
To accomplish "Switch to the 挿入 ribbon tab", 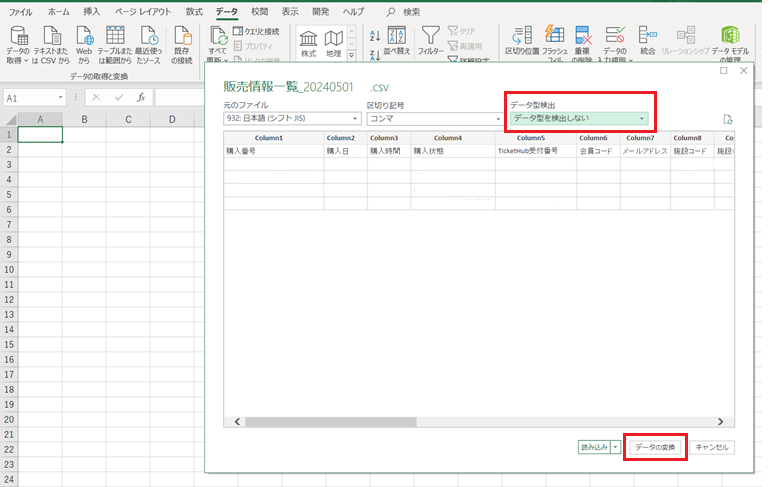I will point(92,10).
